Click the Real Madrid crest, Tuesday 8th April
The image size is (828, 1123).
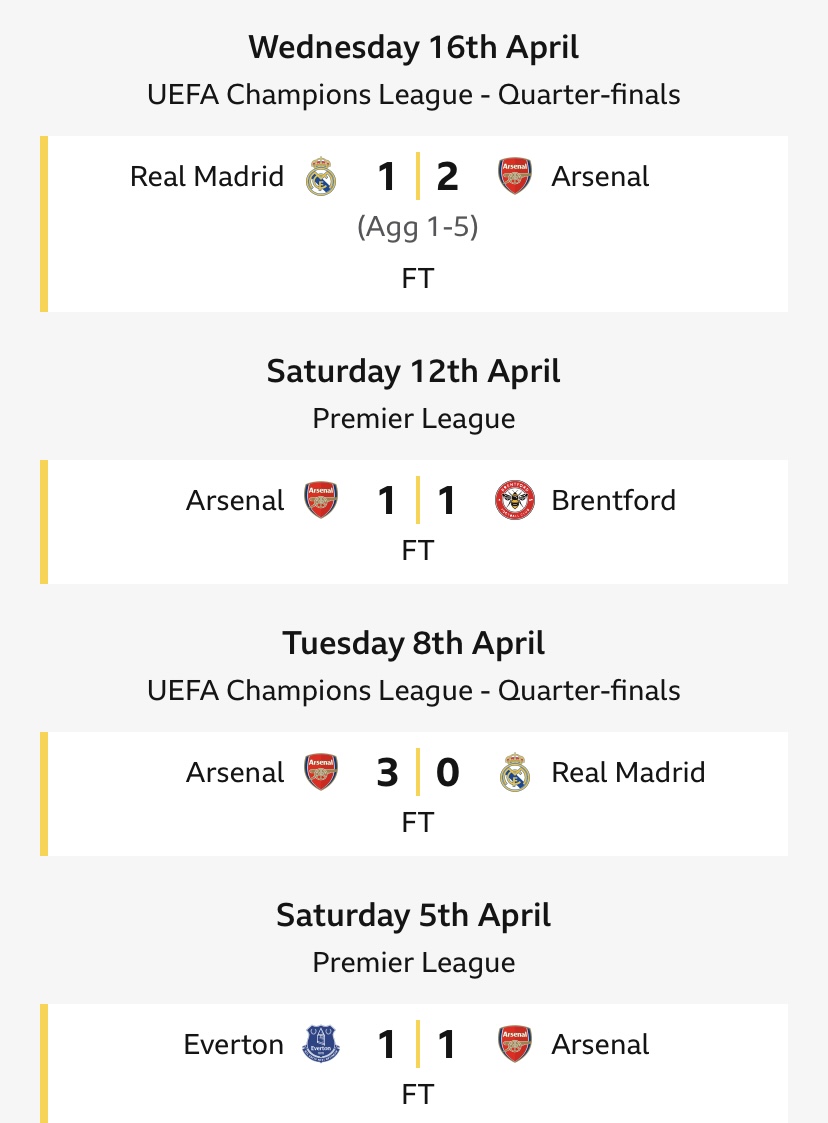point(514,772)
